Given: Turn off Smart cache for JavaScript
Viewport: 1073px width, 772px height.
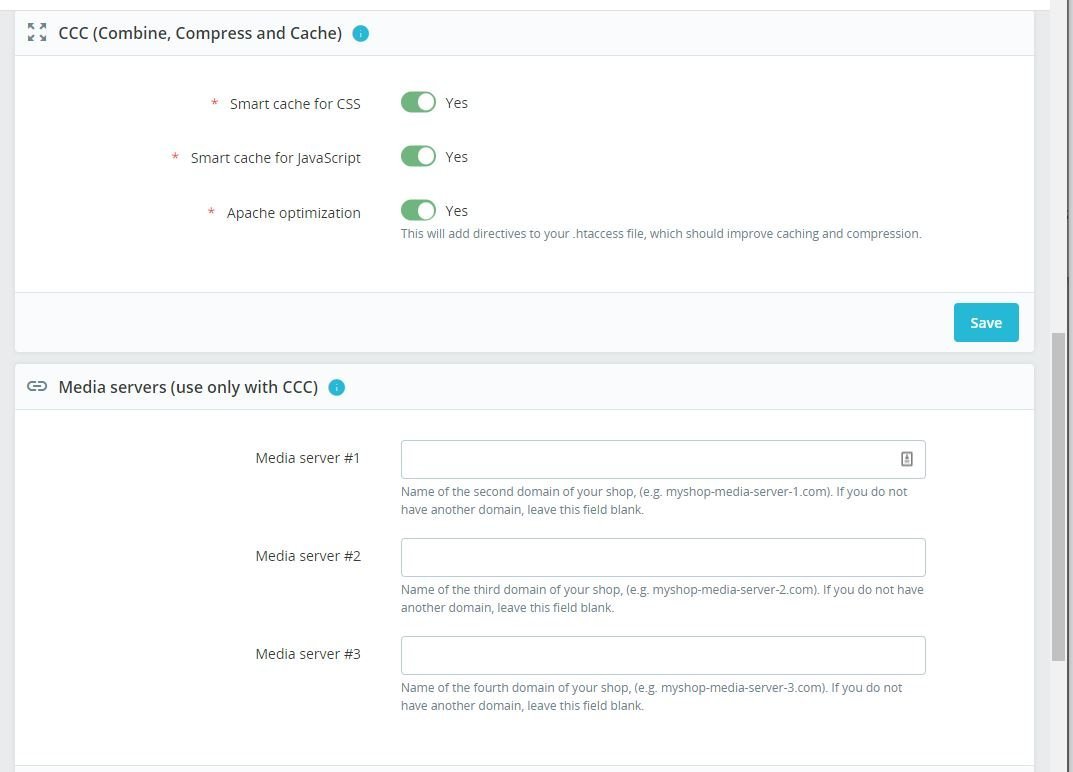Looking at the screenshot, I should tap(418, 157).
